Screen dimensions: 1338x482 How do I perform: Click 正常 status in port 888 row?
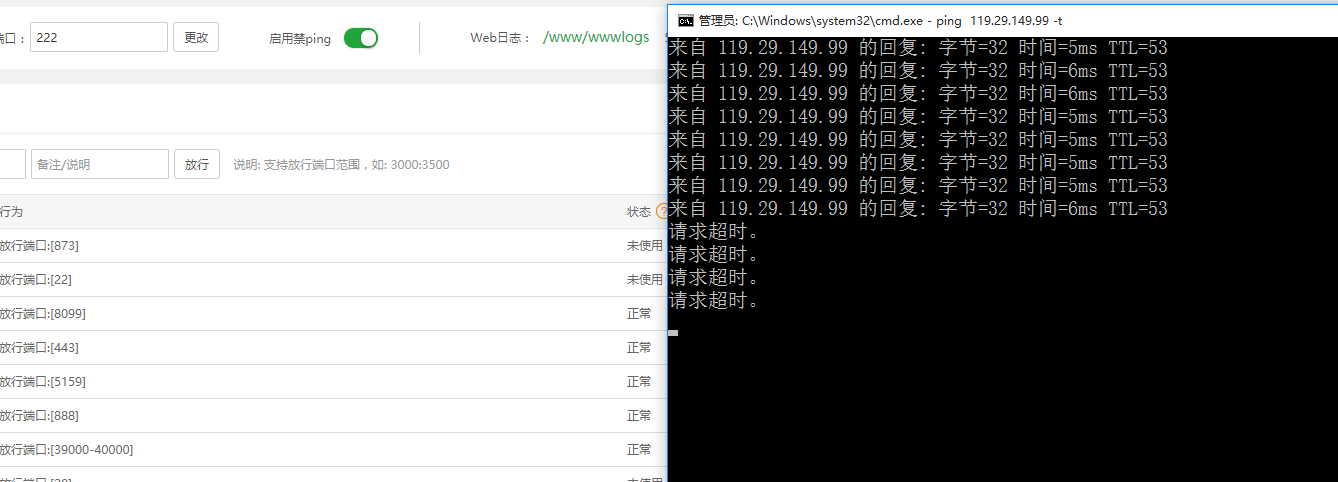[x=639, y=416]
